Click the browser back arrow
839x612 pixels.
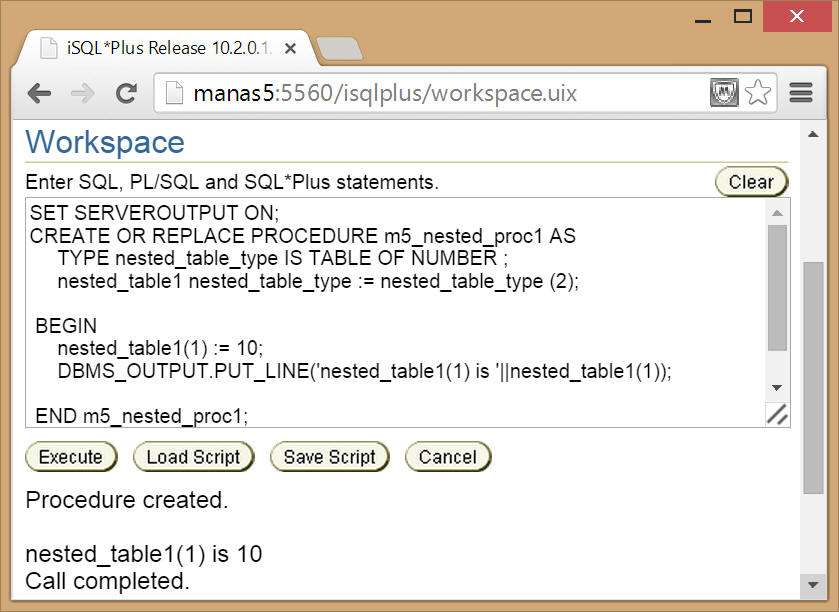pos(39,93)
